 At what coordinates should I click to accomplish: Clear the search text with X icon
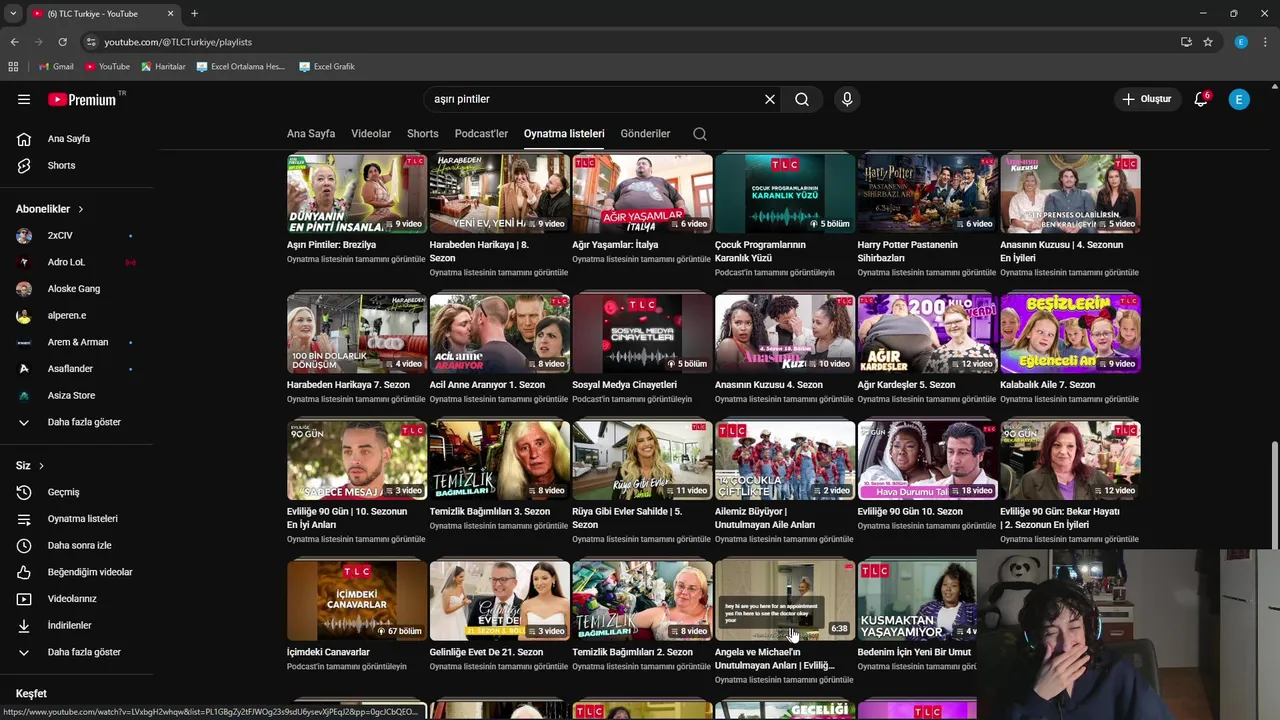770,99
